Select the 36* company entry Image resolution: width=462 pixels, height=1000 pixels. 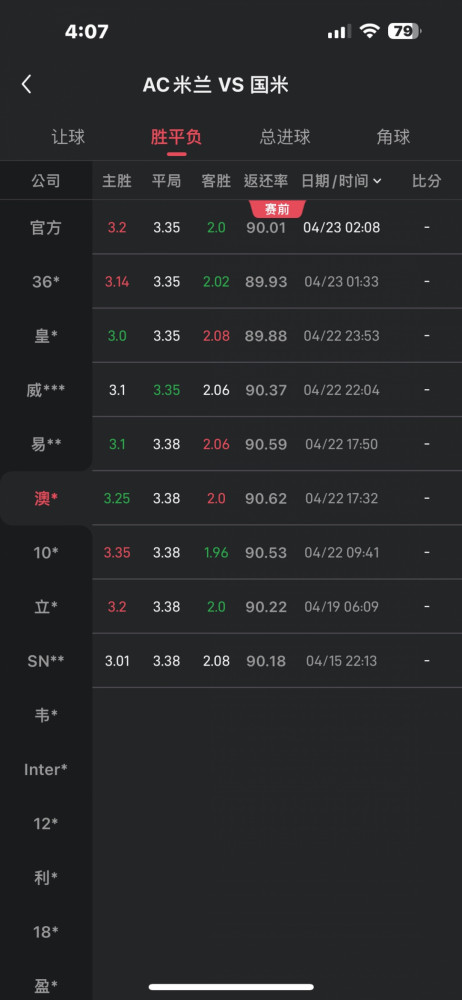[46, 282]
